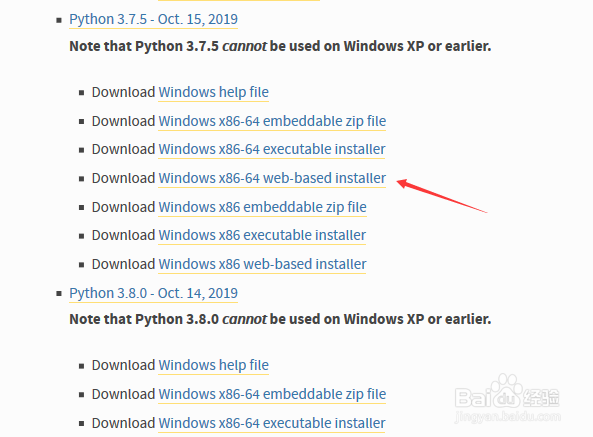Click Windows x86-64 web-based installer link
The height and width of the screenshot is (437, 593).
pos(272,178)
